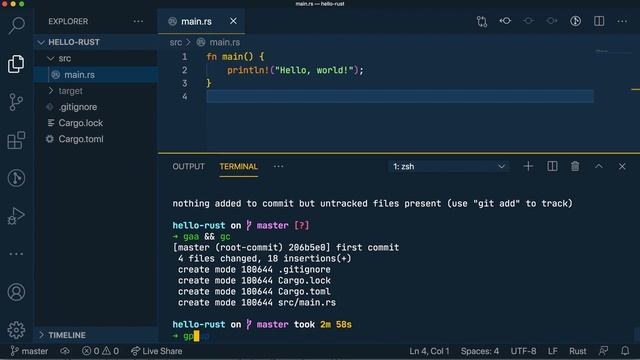The height and width of the screenshot is (360, 640).
Task: Open the terminal selector dropdown 1: zsh
Action: coord(449,167)
